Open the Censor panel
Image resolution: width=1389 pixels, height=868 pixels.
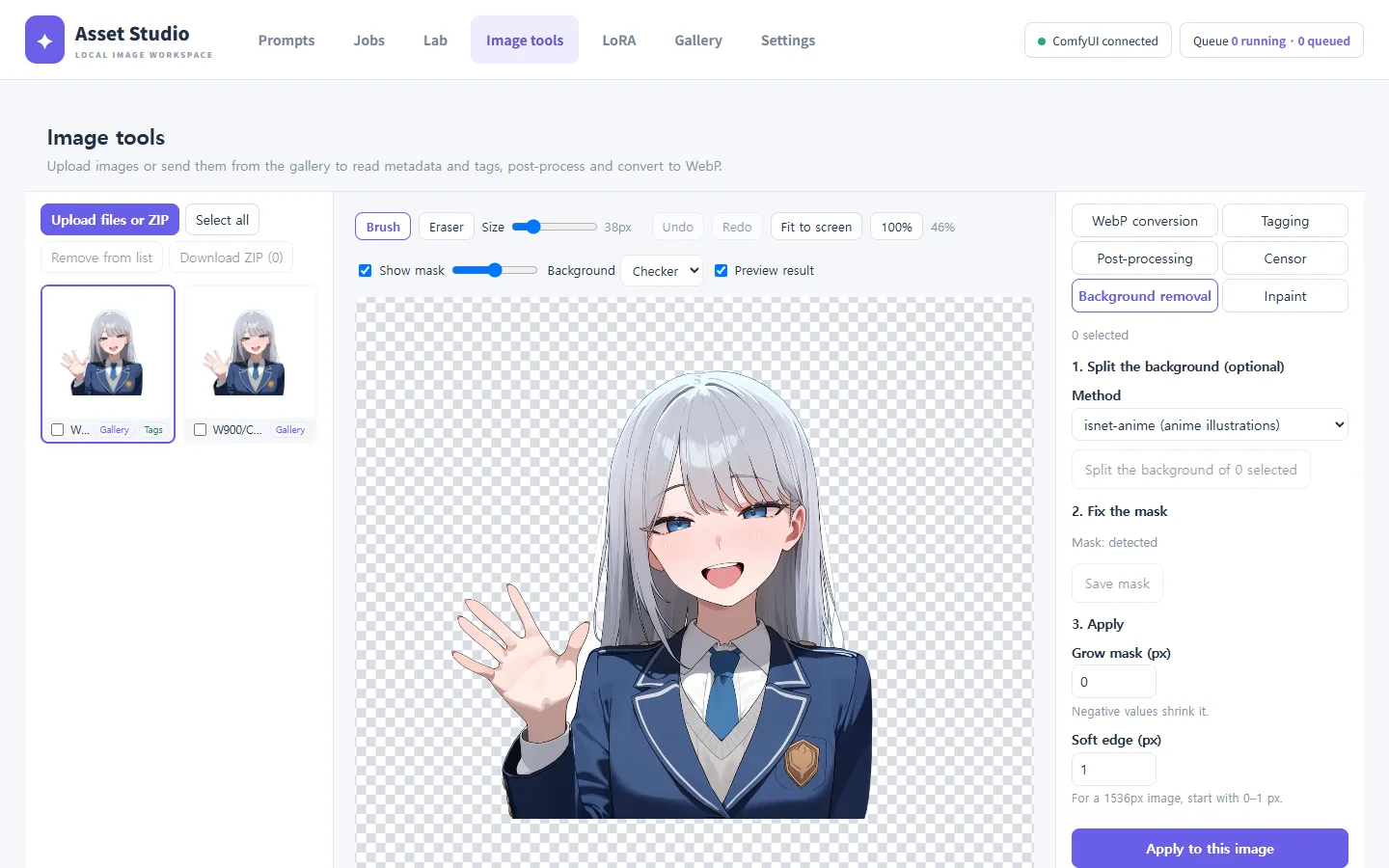point(1285,258)
